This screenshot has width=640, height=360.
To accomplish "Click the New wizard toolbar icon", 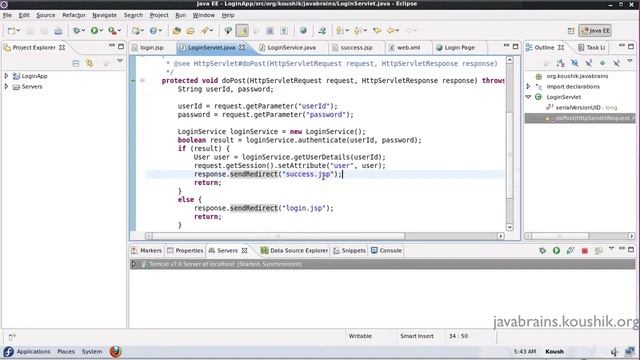I will point(11,31).
